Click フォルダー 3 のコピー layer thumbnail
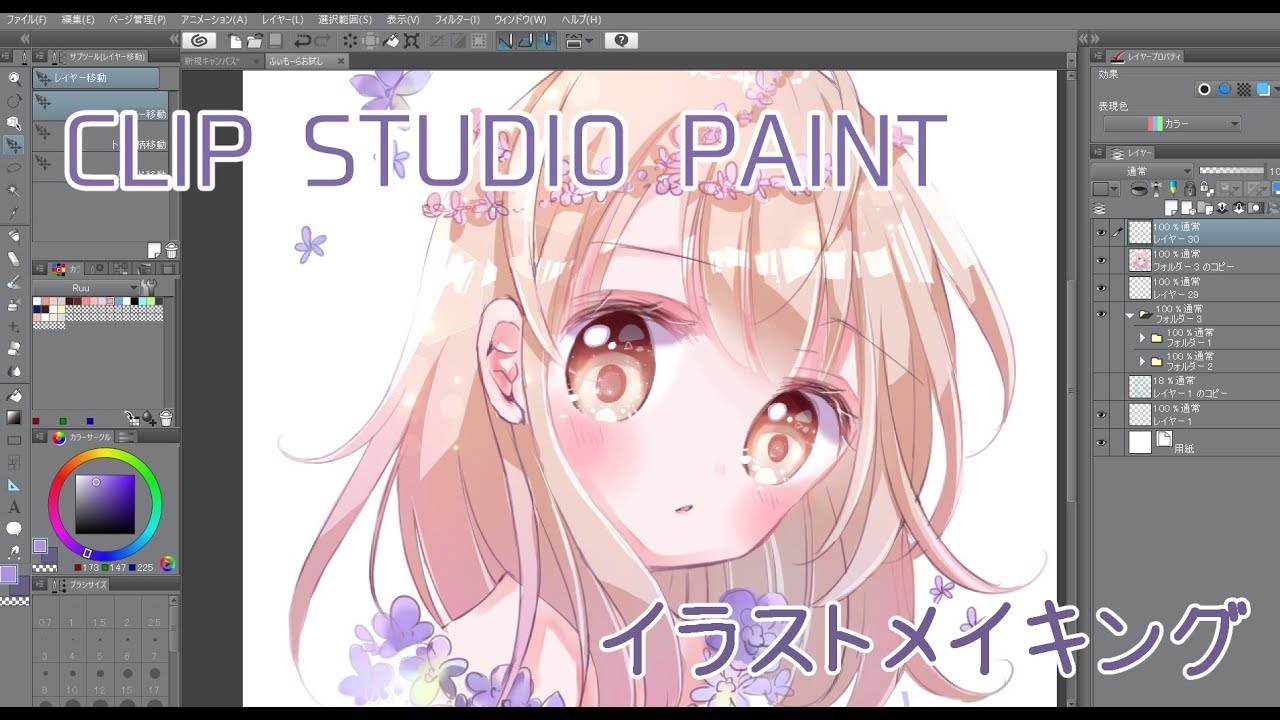This screenshot has width=1280, height=720. point(1139,260)
